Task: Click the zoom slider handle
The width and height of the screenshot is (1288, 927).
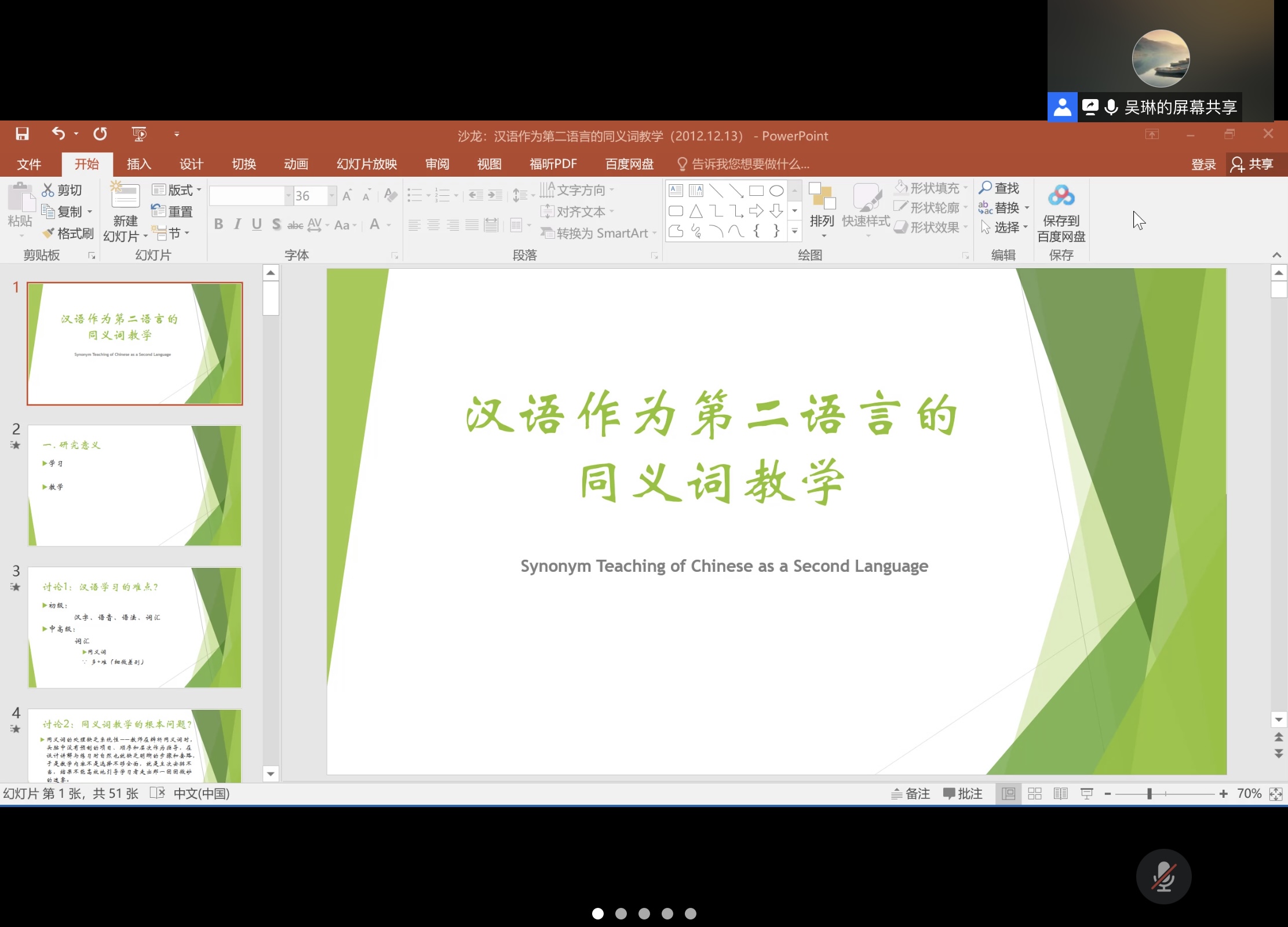Action: (x=1150, y=794)
